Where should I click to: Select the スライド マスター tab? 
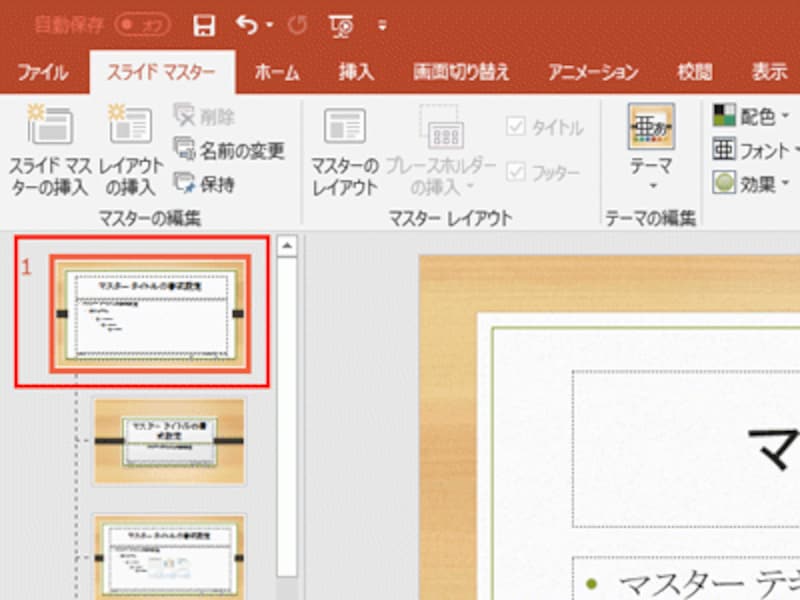(x=162, y=72)
